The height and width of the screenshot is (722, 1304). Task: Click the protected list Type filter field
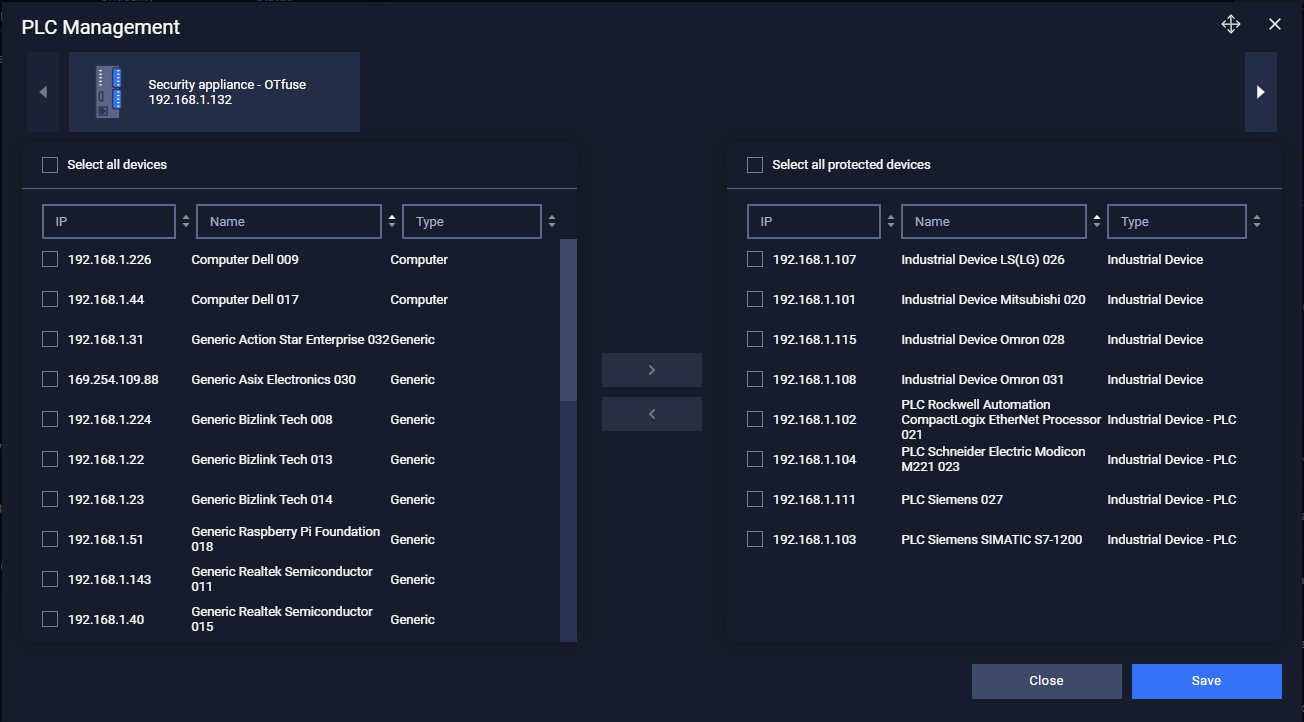pyautogui.click(x=1177, y=222)
